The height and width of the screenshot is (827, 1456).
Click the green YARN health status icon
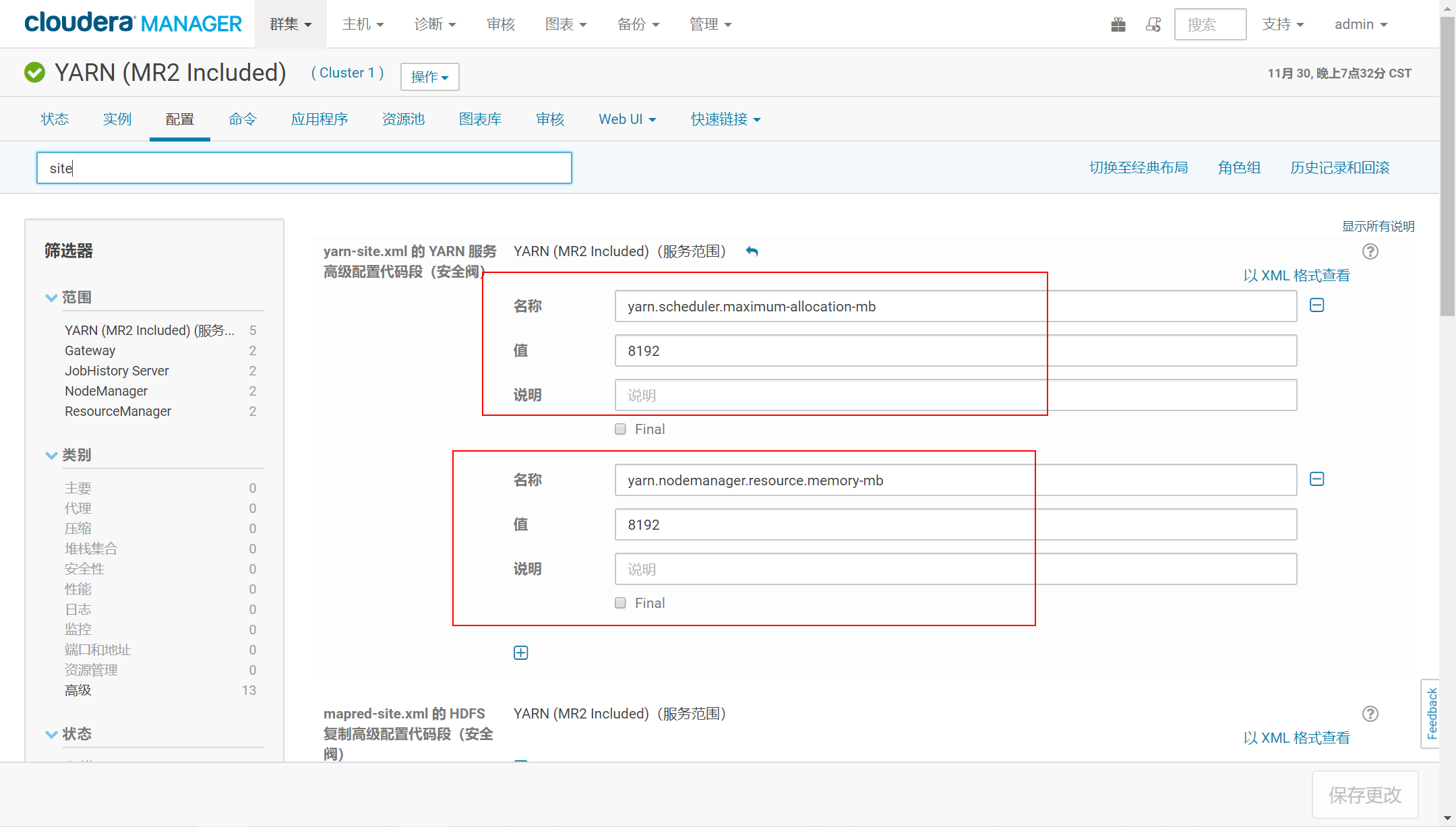click(34, 72)
